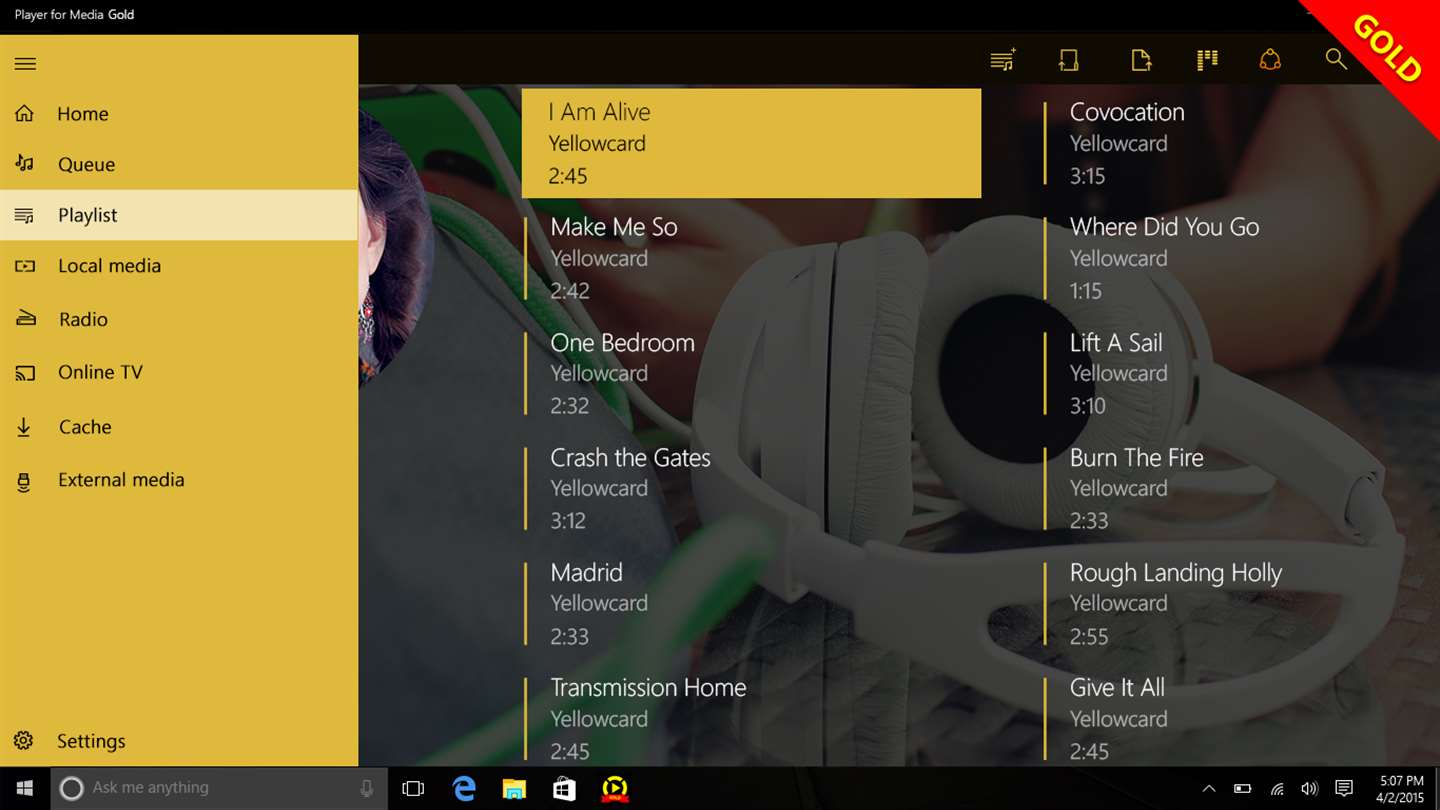
Task: Open External media section
Action: pos(179,480)
